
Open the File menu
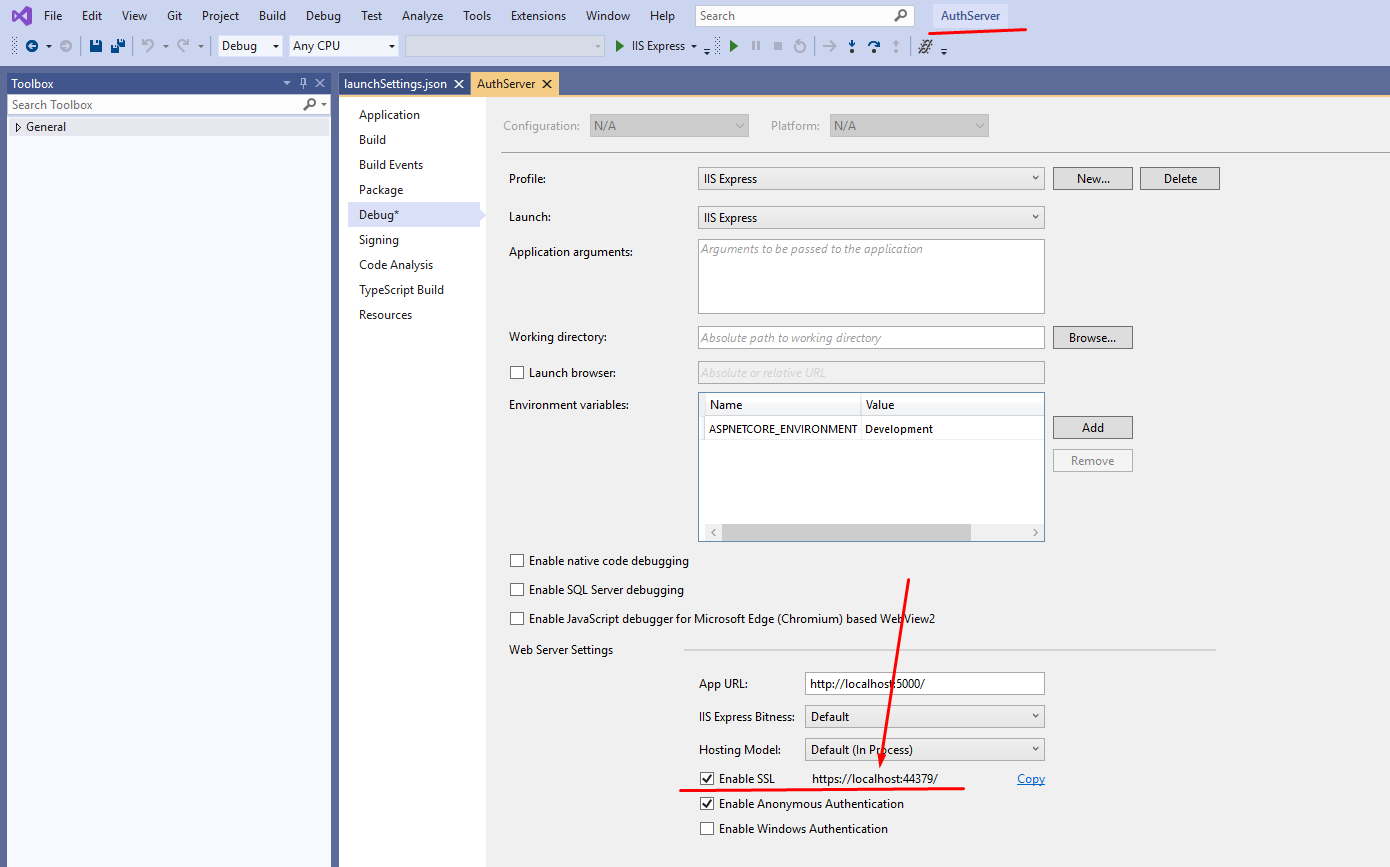coord(53,16)
